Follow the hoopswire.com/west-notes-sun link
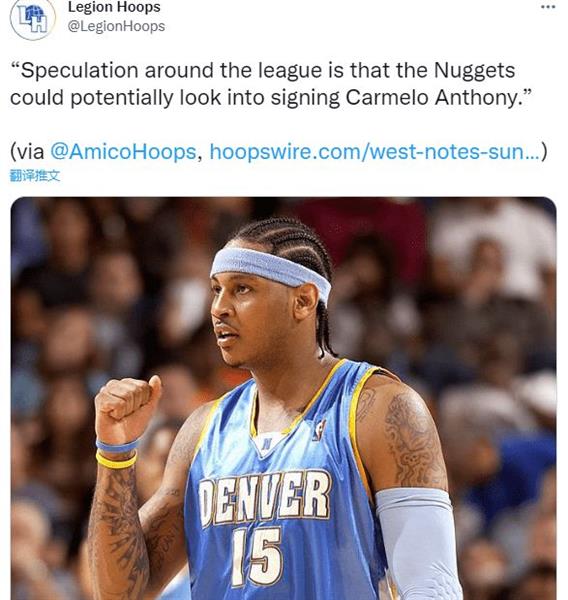The height and width of the screenshot is (600, 568). (x=374, y=151)
